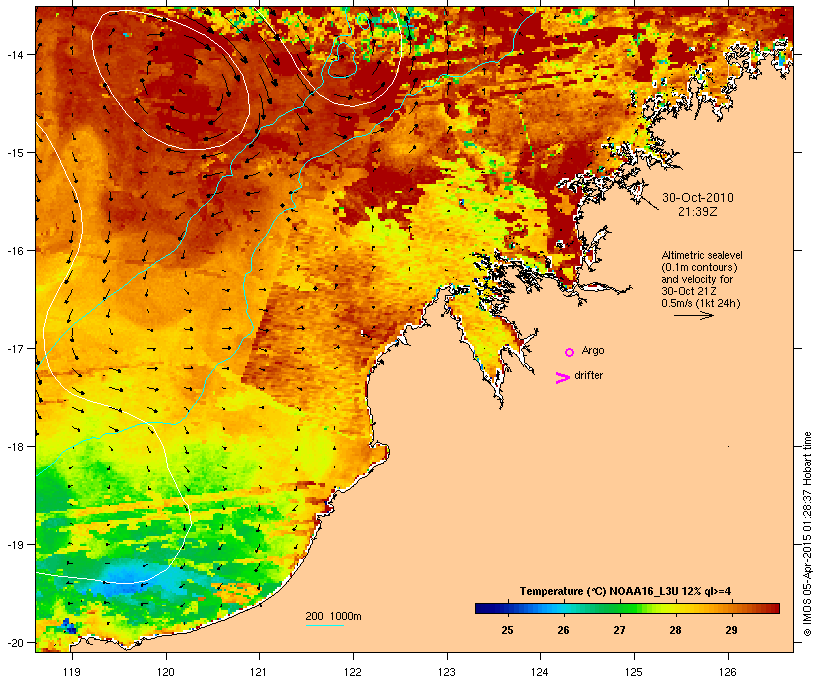This screenshot has width=820, height=680.
Task: Click the '-18' latitude axis label
Action: 14,447
